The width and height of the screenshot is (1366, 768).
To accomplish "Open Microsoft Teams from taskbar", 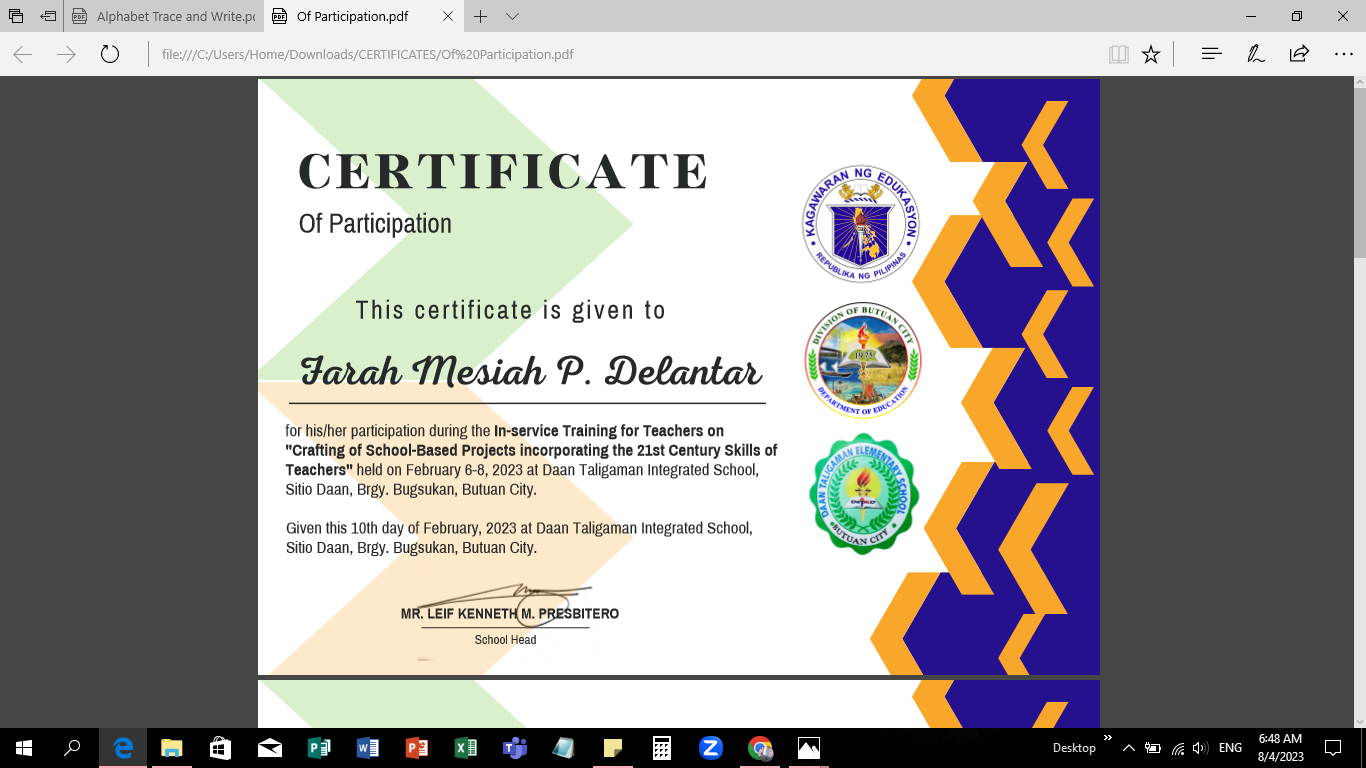I will tap(515, 748).
